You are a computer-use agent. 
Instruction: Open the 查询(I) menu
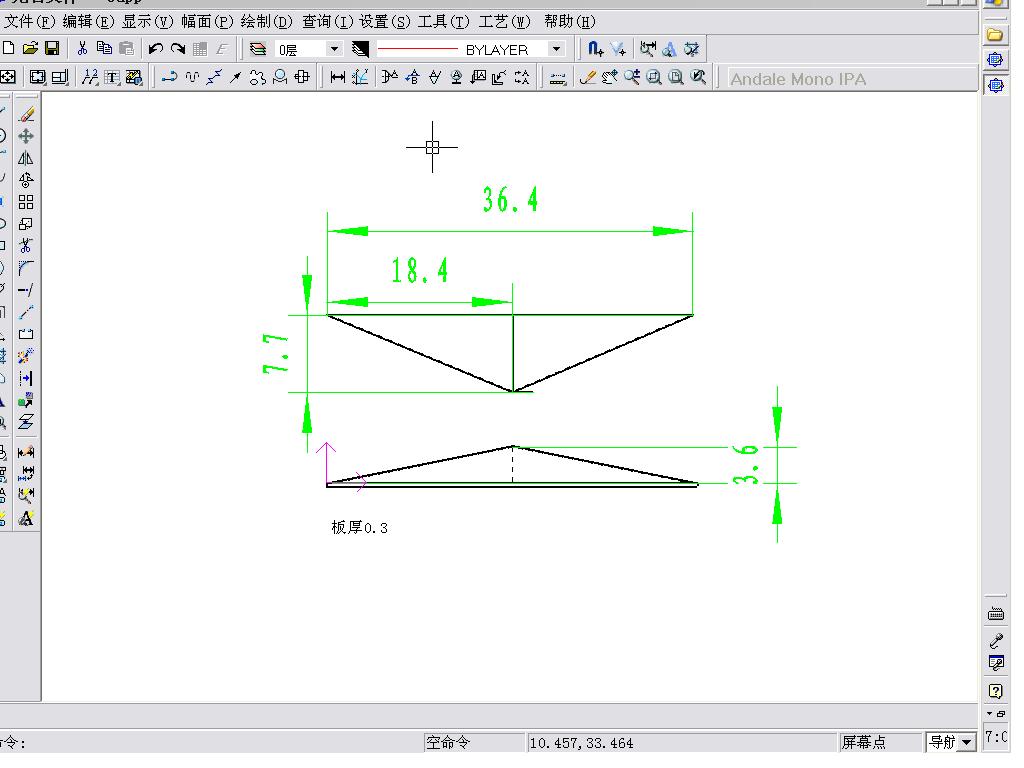tap(327, 22)
